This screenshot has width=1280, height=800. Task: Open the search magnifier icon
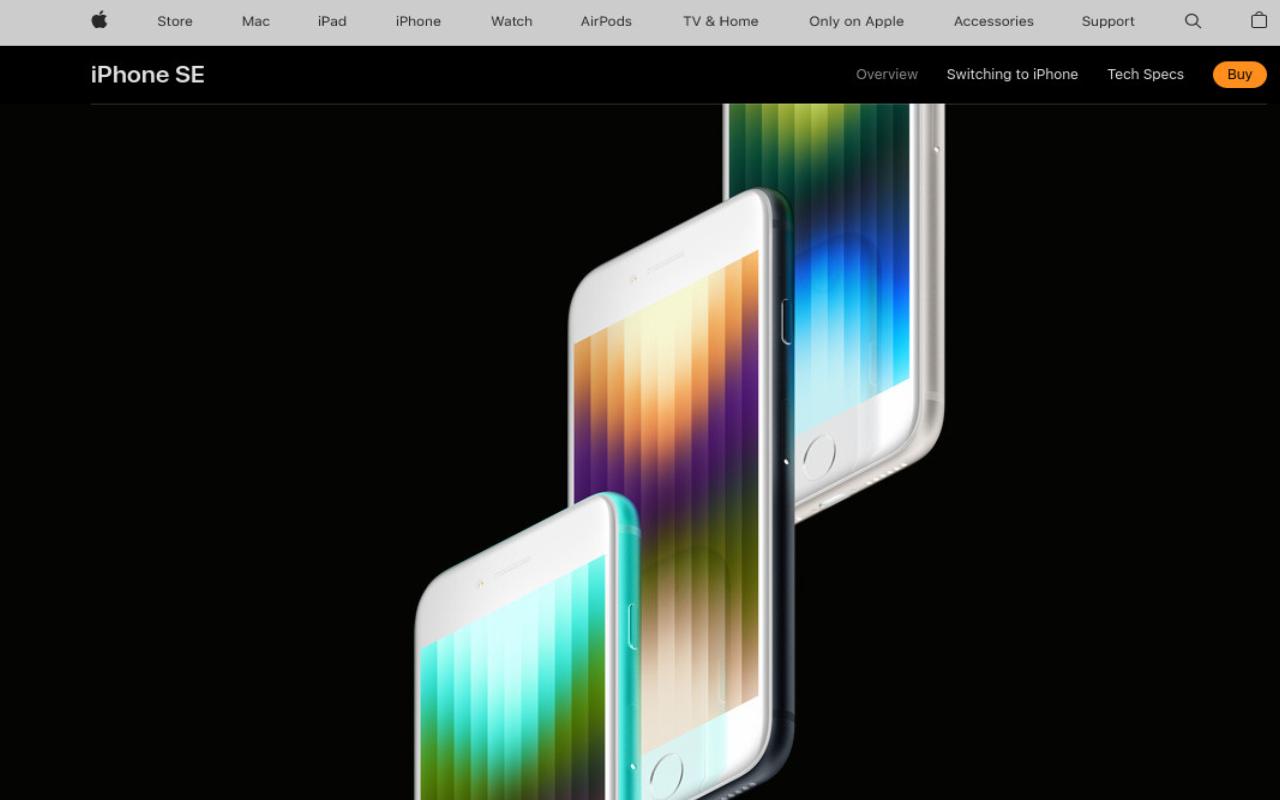point(1192,21)
